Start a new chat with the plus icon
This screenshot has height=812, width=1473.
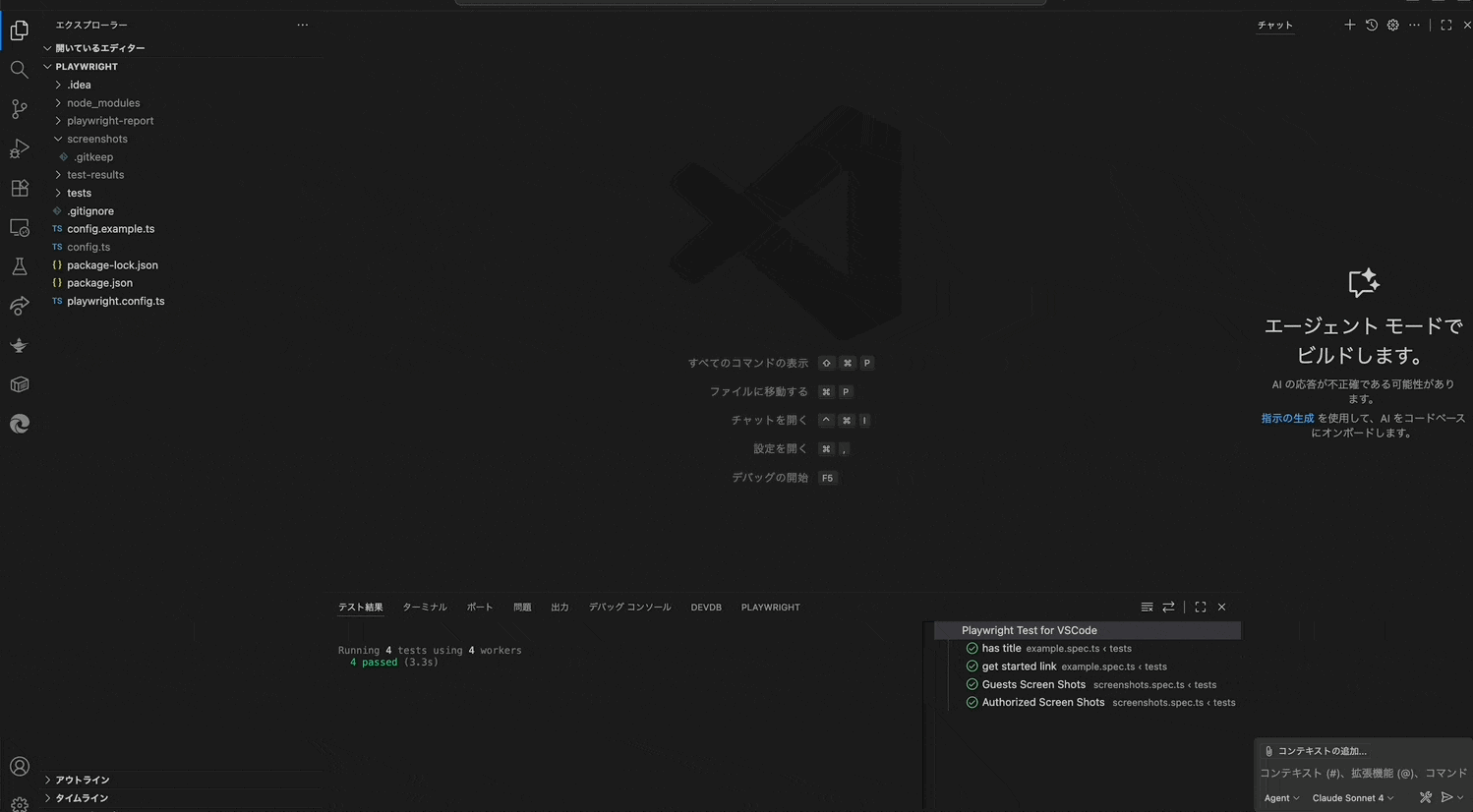pyautogui.click(x=1349, y=25)
